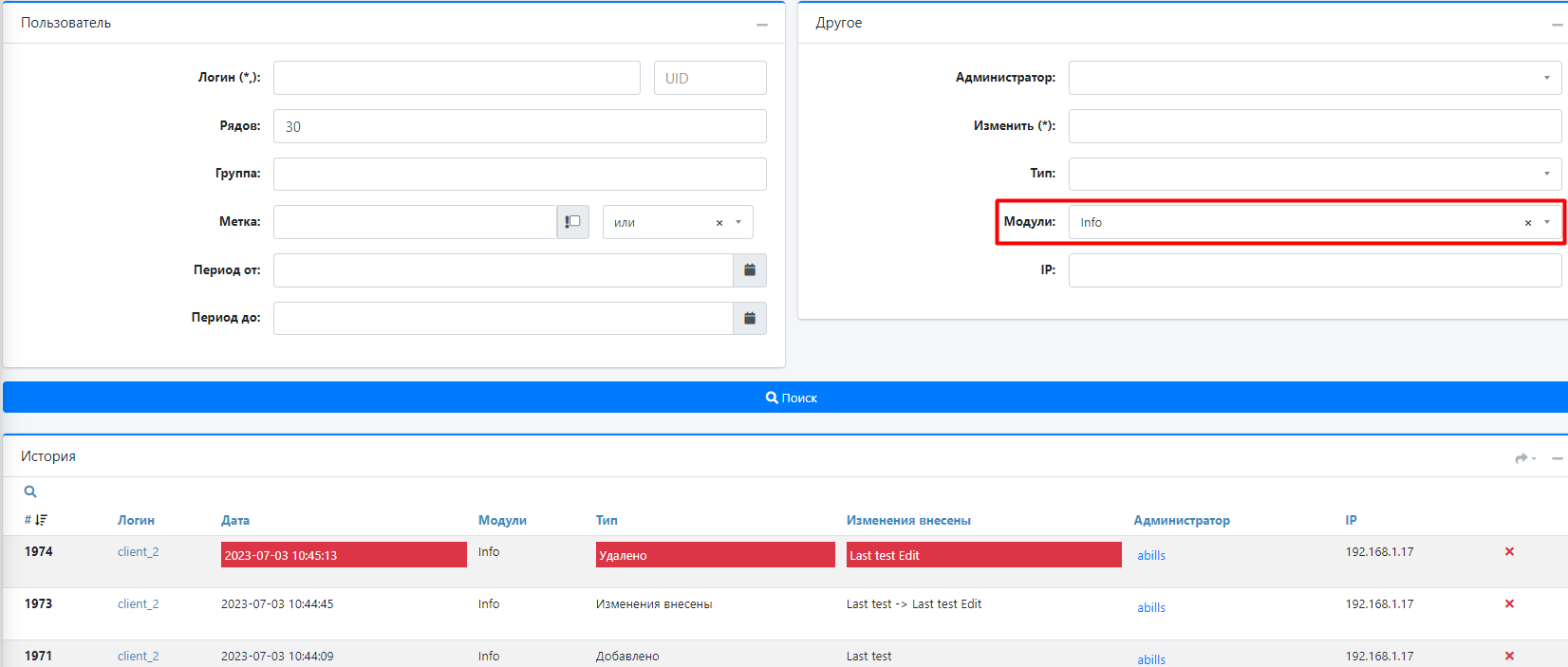Image resolution: width=1568 pixels, height=667 pixels.
Task: Click into the Логин input field
Action: (x=457, y=78)
